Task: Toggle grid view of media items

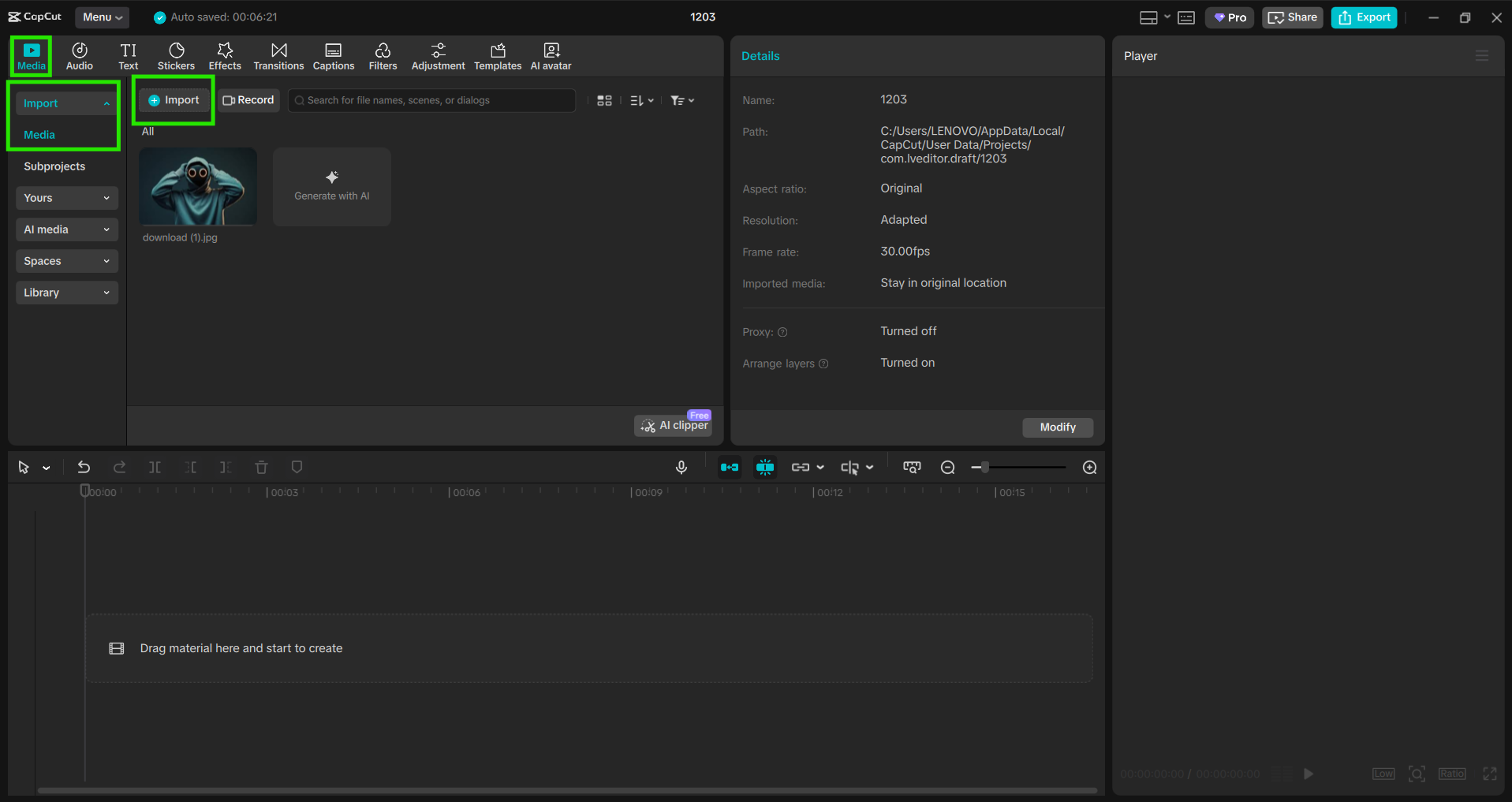Action: coord(604,101)
